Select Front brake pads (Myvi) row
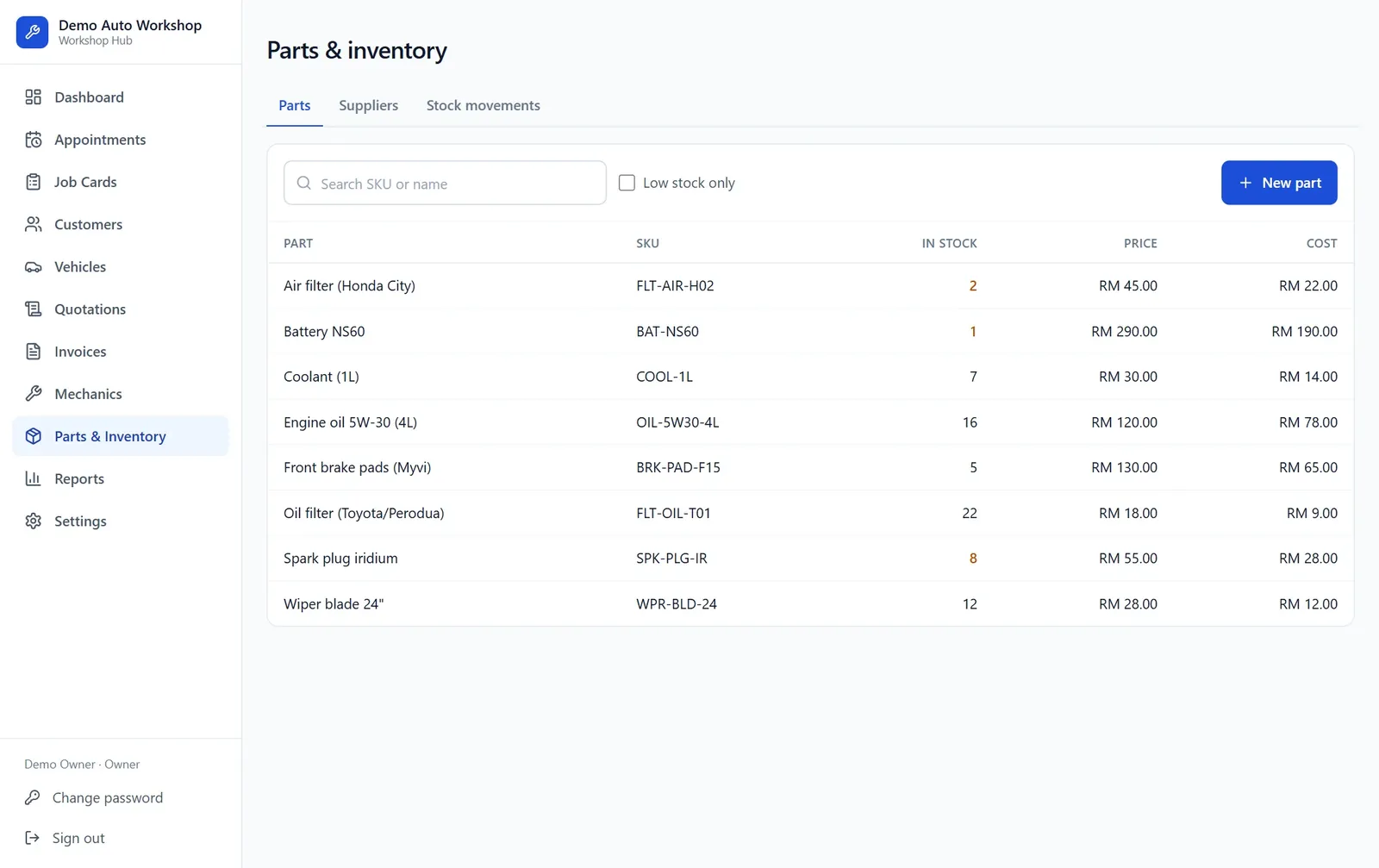This screenshot has width=1379, height=868. pos(810,467)
